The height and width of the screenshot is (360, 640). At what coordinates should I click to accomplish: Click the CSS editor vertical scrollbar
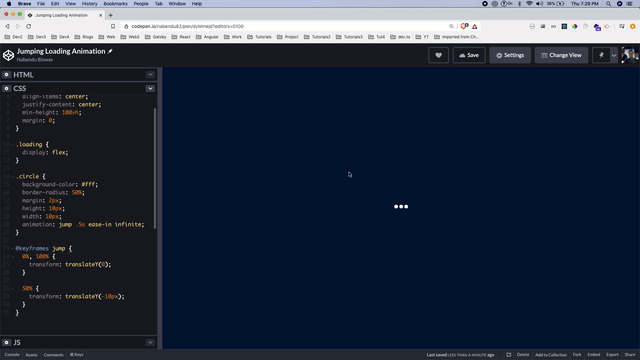[x=155, y=168]
